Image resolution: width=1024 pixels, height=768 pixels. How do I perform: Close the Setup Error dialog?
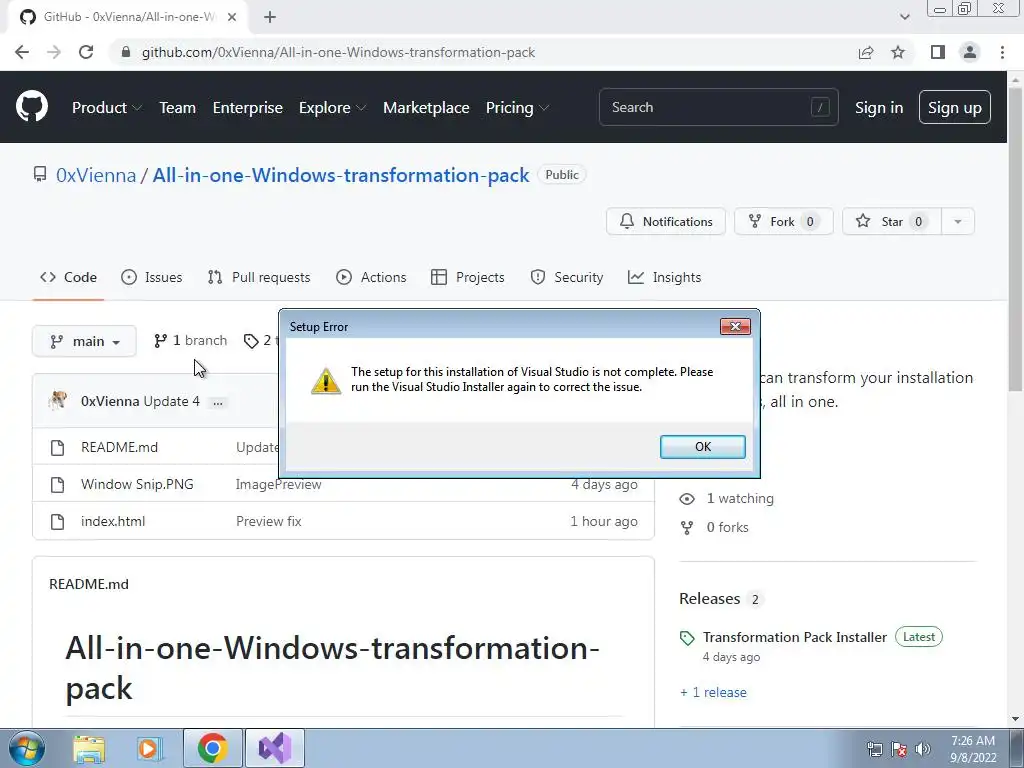[735, 327]
